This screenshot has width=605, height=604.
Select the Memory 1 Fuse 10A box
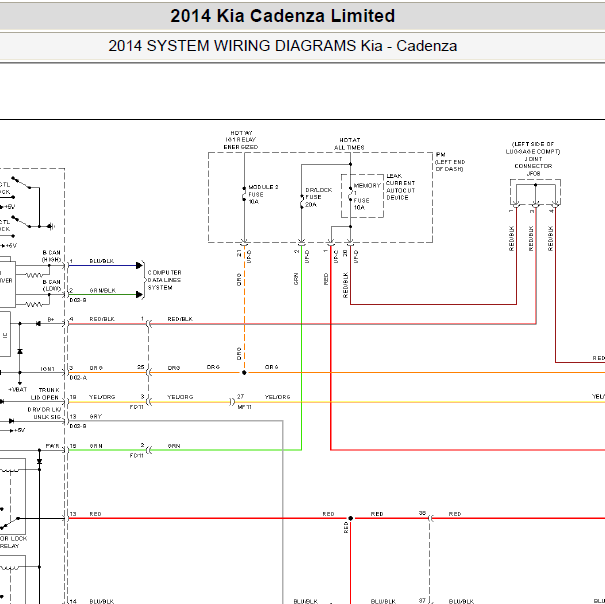362,196
